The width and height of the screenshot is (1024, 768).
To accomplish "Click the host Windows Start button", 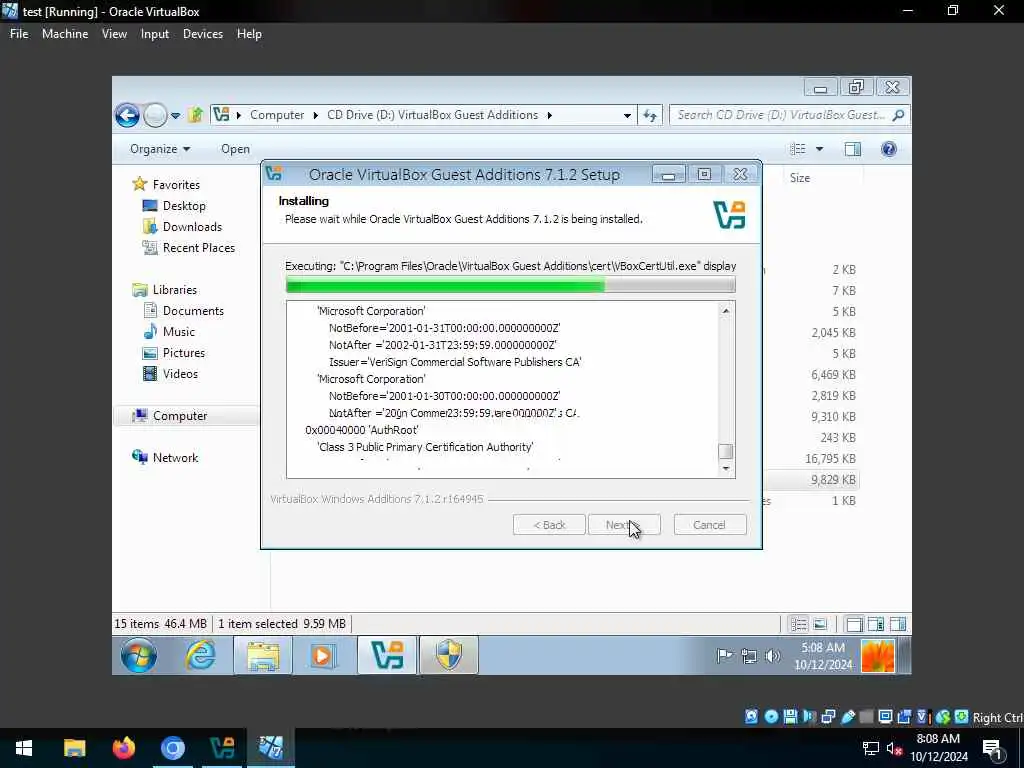I will coord(24,748).
